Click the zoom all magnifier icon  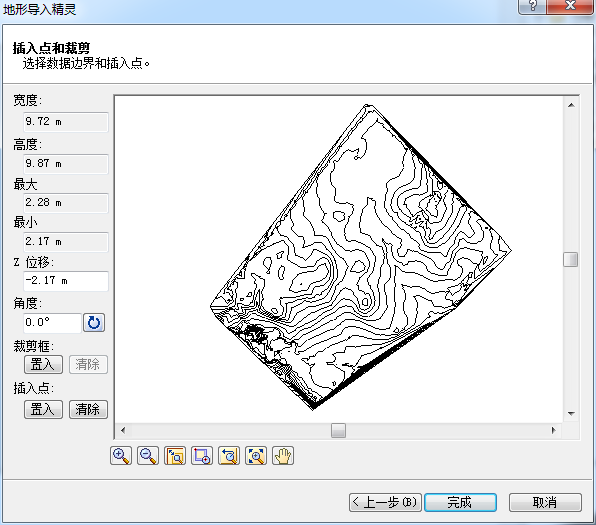tap(256, 455)
